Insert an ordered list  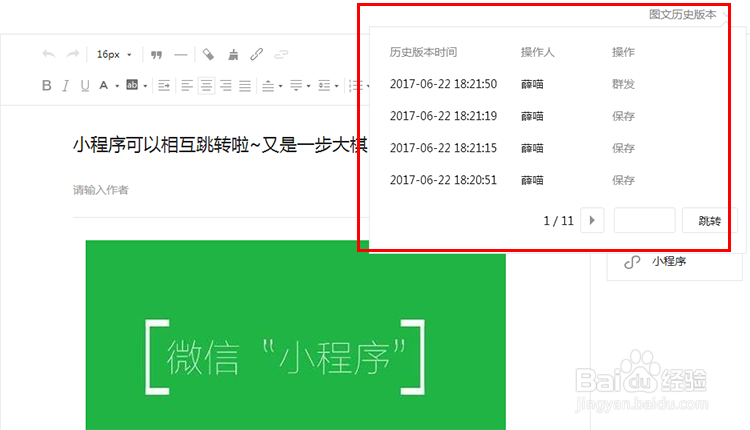pos(356,86)
